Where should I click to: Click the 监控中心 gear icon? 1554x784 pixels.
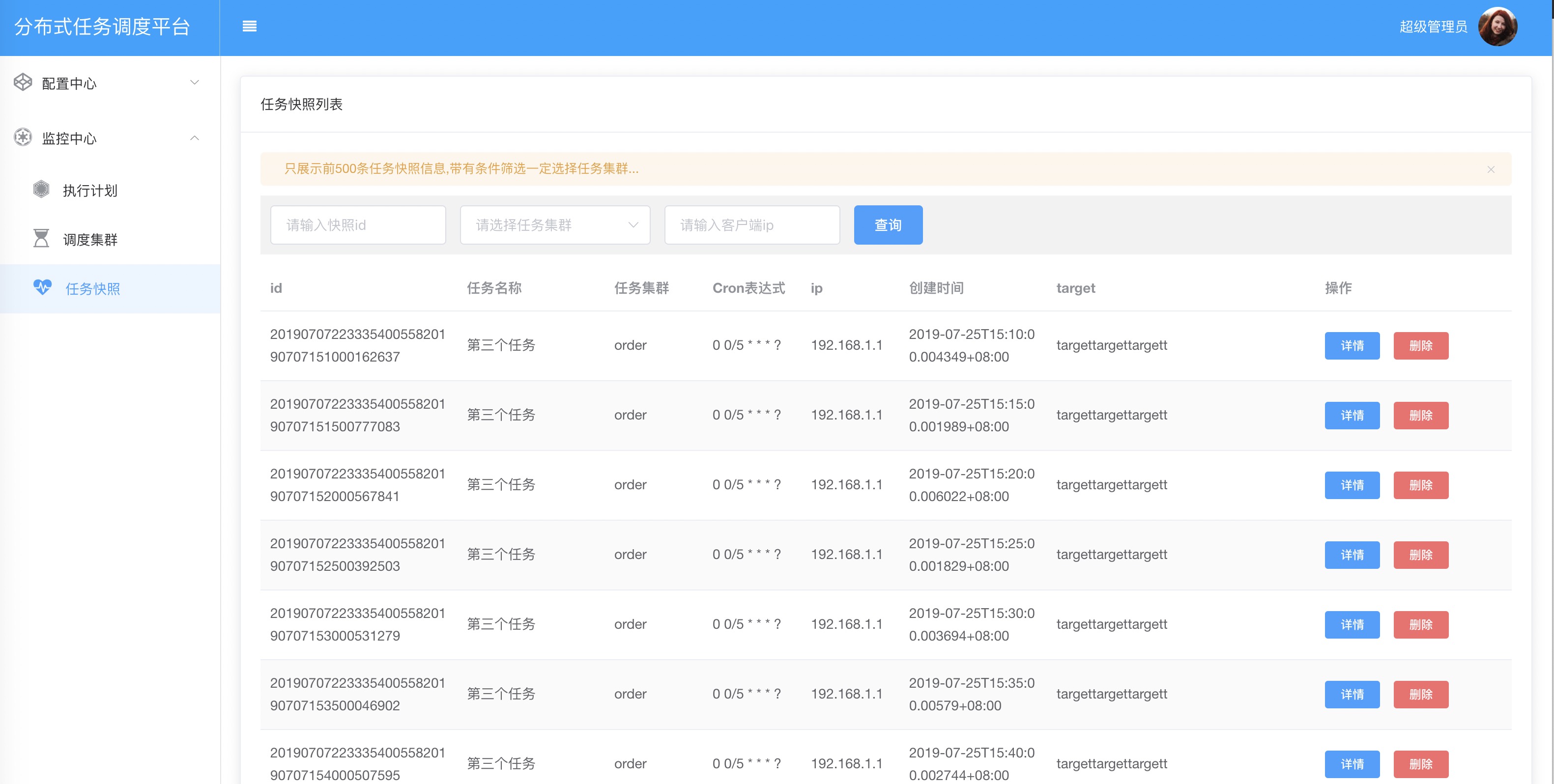(23, 138)
